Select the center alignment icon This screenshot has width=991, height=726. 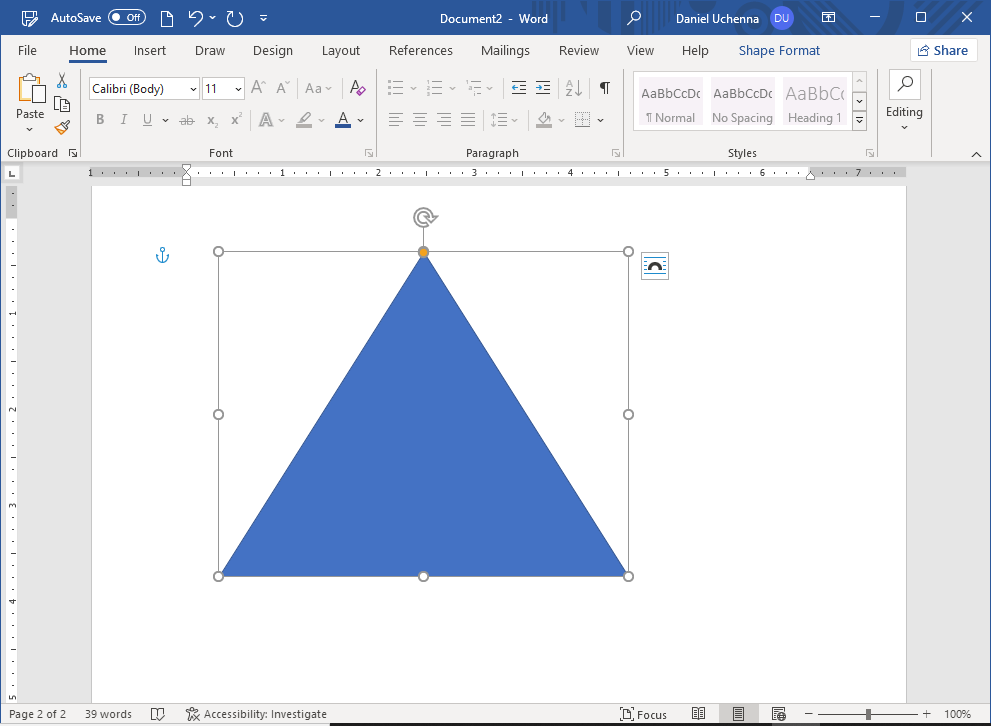click(x=419, y=119)
